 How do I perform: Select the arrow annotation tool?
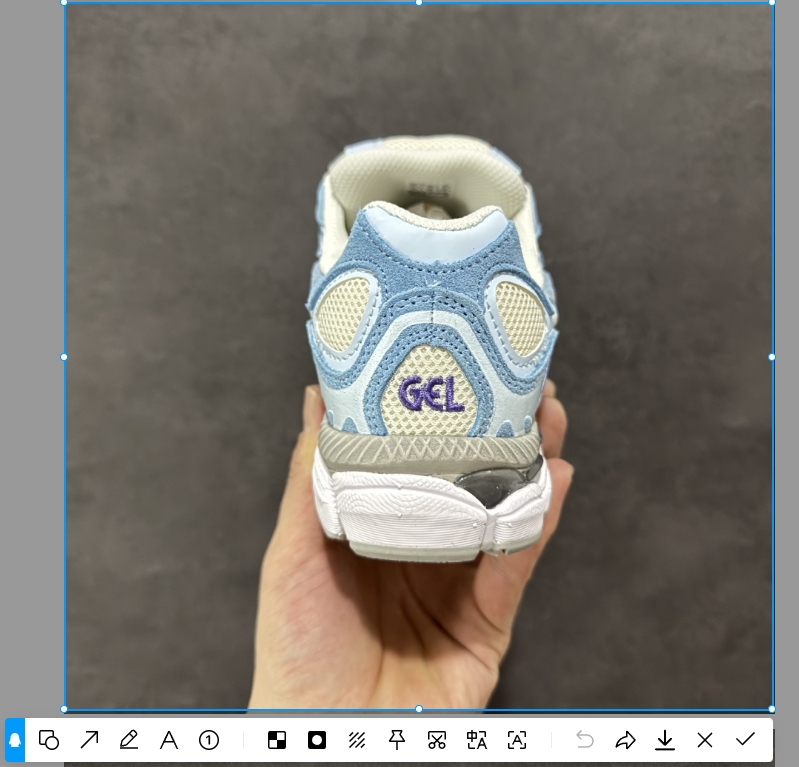pyautogui.click(x=89, y=740)
